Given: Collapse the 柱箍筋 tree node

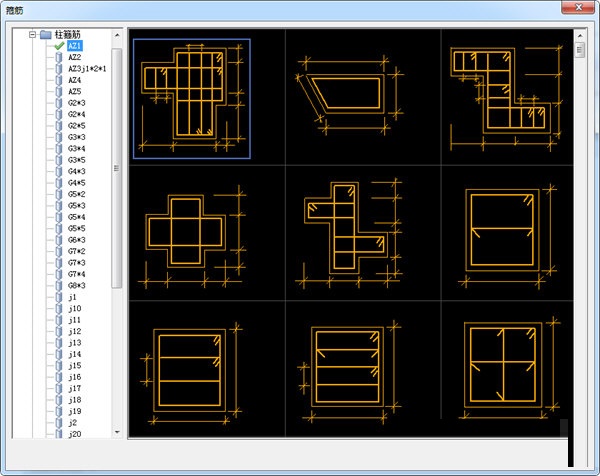Looking at the screenshot, I should click(33, 34).
